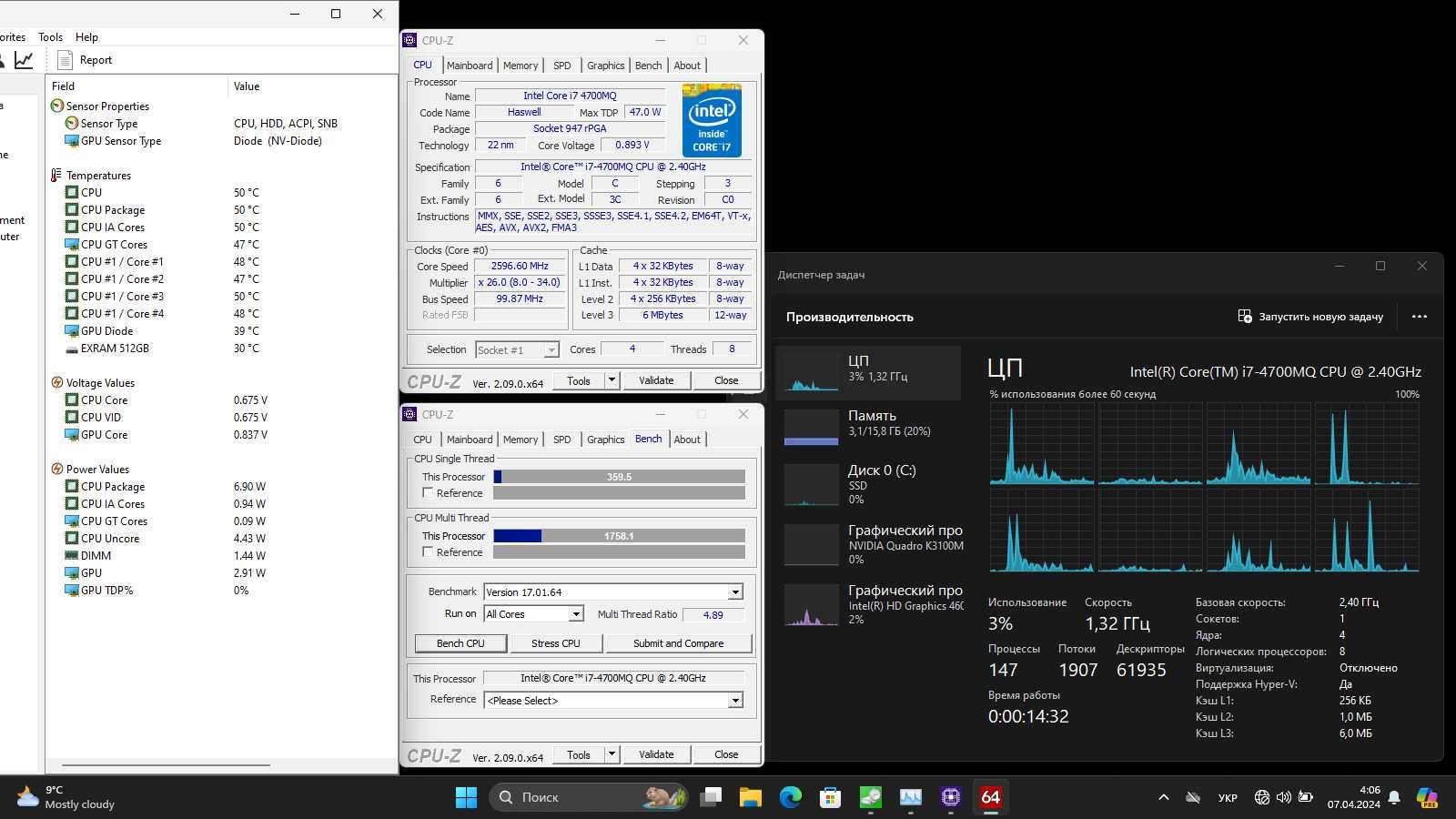Open Help menu in HWiNFO window
The image size is (1456, 819).
click(x=86, y=37)
